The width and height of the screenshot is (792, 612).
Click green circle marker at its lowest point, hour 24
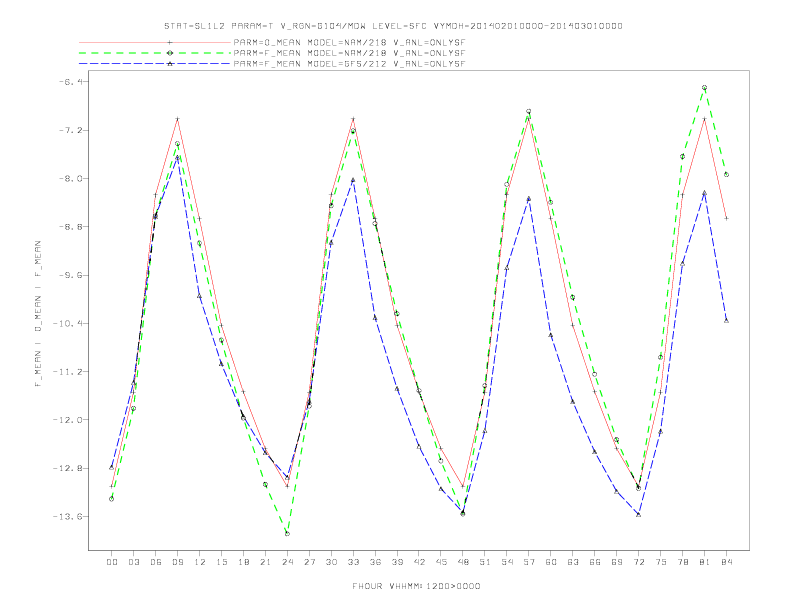[x=287, y=534]
